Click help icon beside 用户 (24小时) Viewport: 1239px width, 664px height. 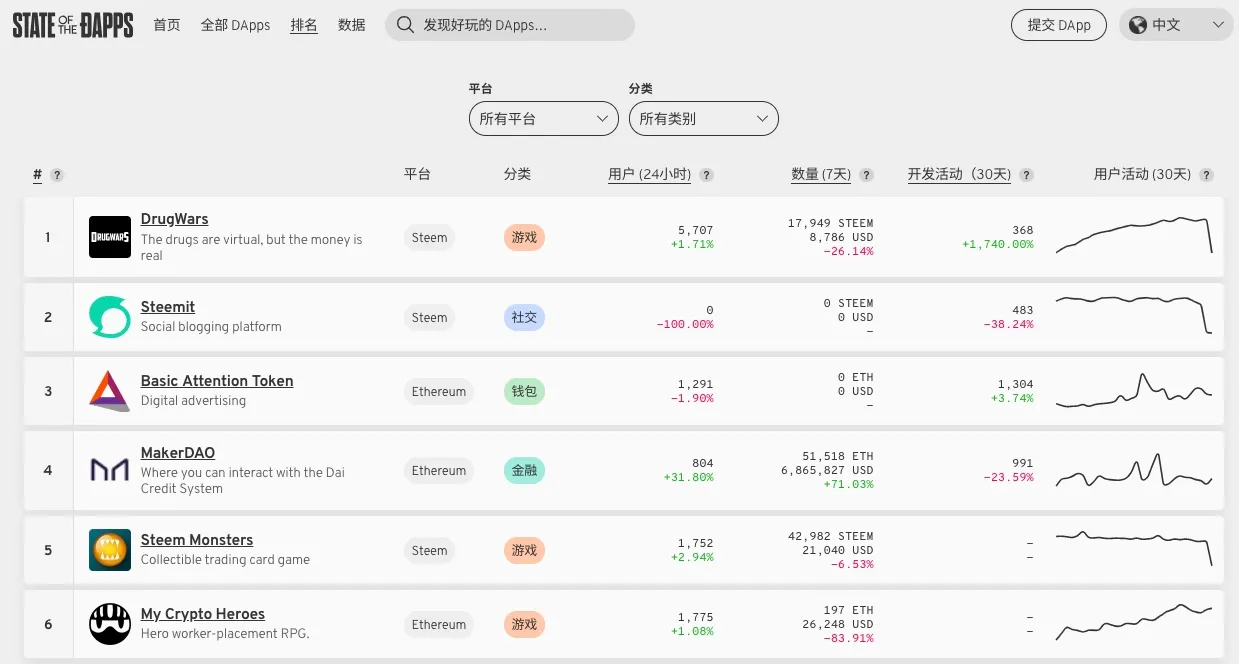pos(706,175)
